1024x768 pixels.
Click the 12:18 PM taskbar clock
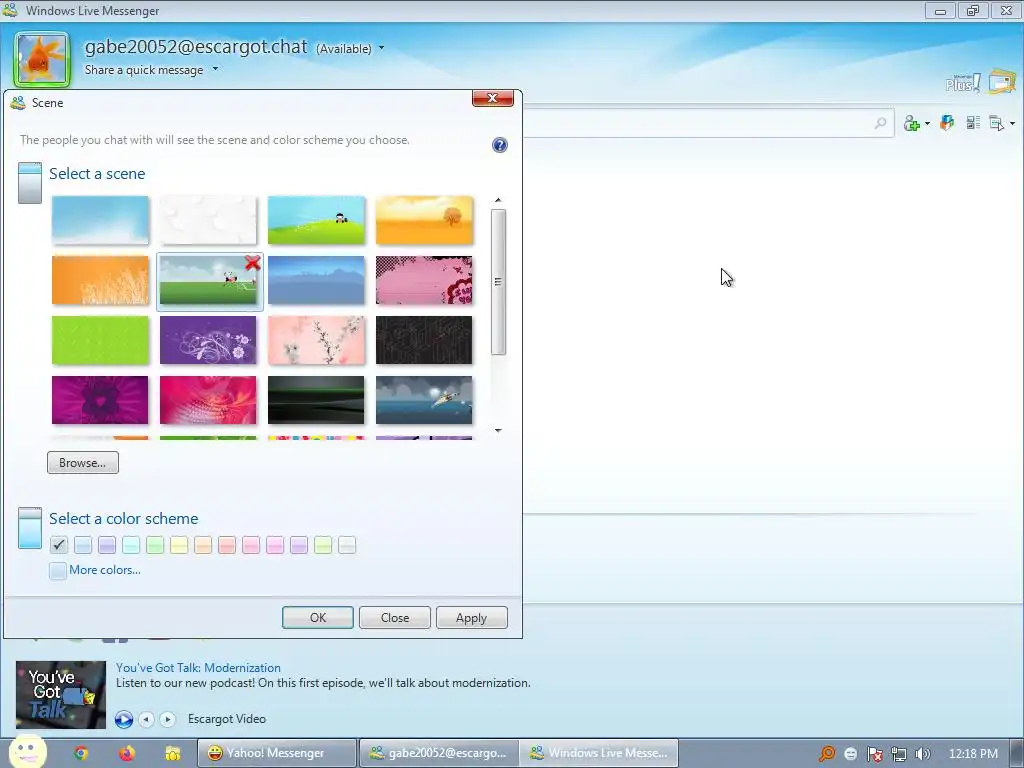(x=973, y=754)
